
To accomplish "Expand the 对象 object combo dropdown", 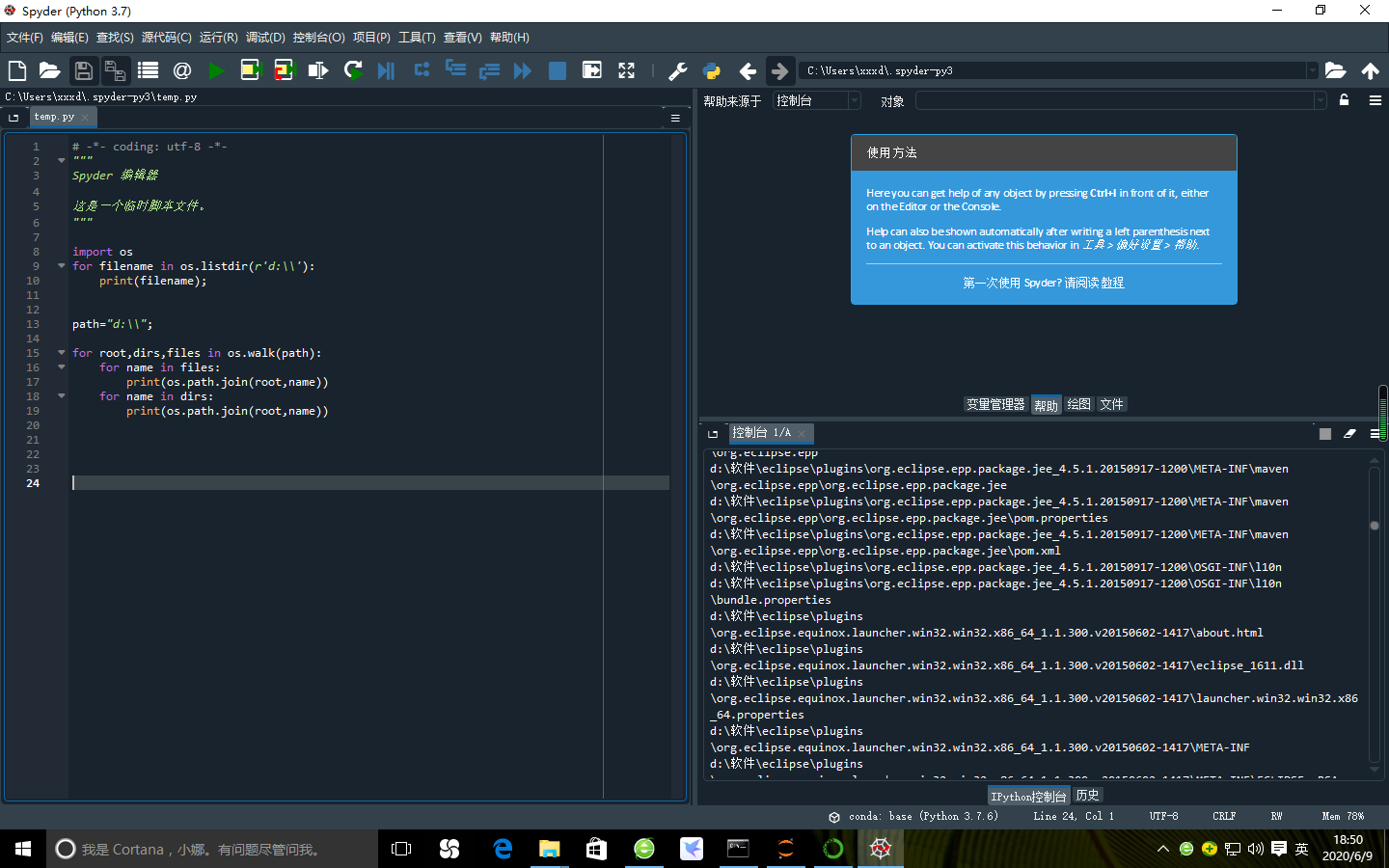I will tap(1320, 100).
